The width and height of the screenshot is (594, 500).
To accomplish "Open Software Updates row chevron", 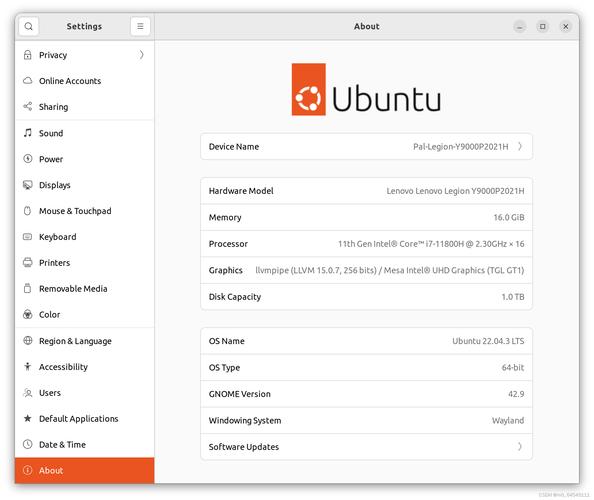I will pyautogui.click(x=520, y=447).
